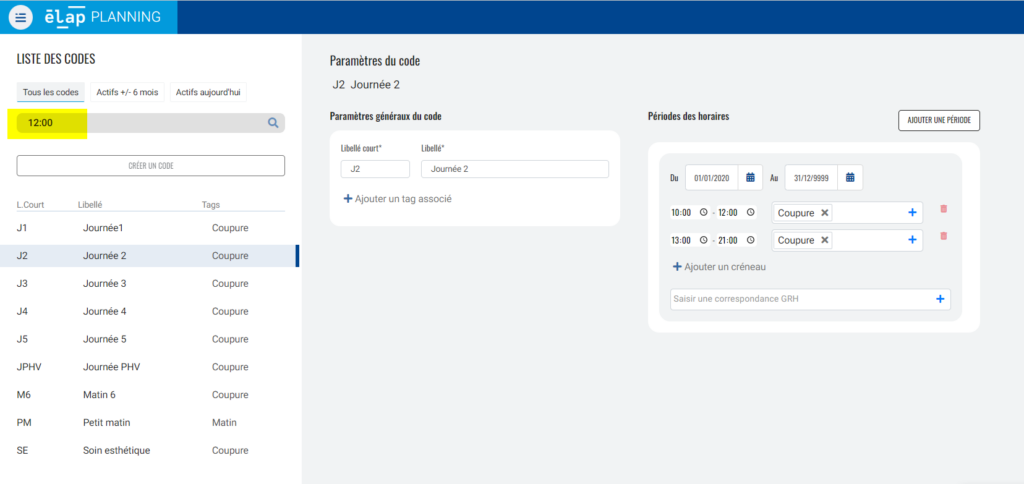The height and width of the screenshot is (484, 1024).
Task: Open calendar for the 31/12/9999 end date
Action: pyautogui.click(x=850, y=178)
